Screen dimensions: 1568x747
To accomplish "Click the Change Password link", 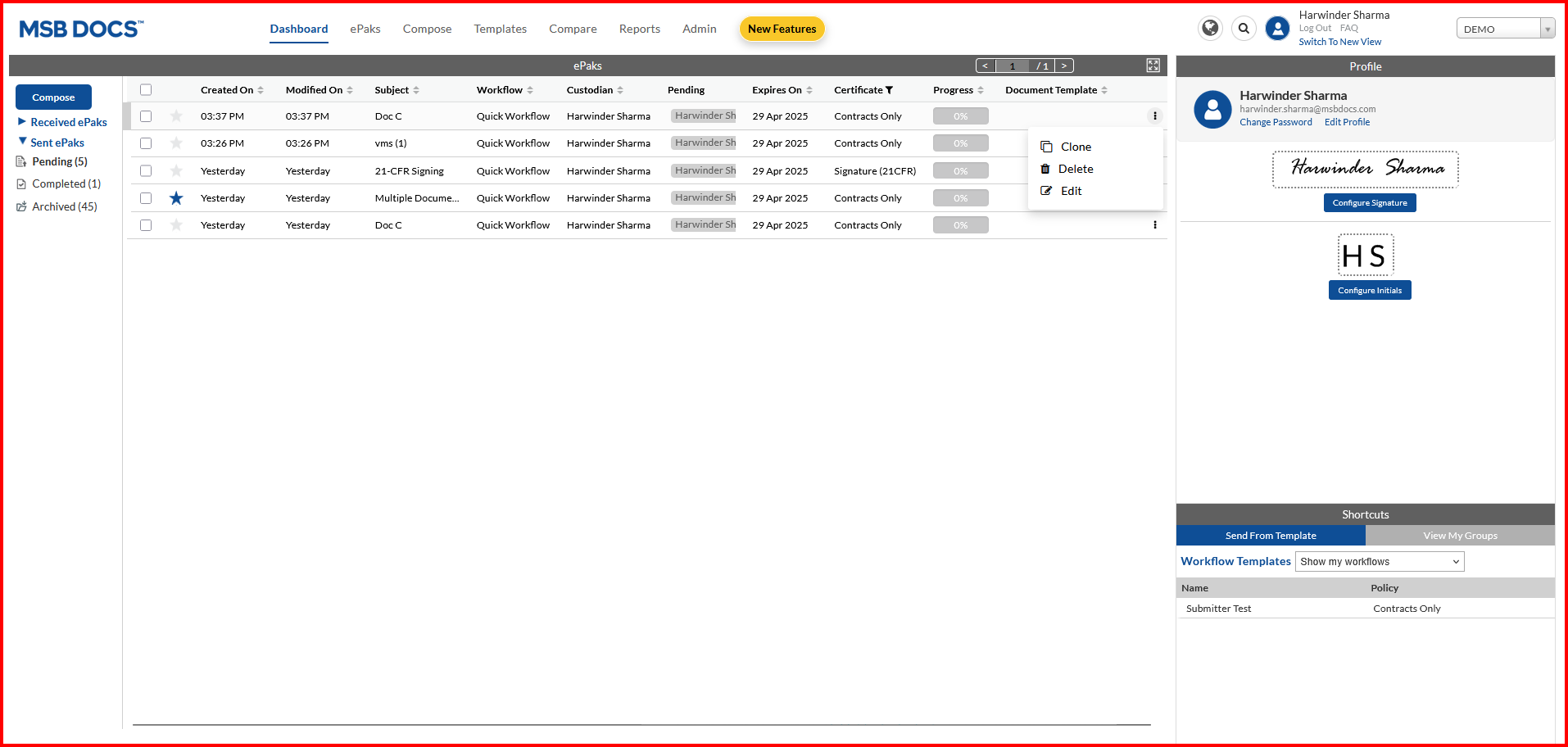I will (x=1275, y=122).
